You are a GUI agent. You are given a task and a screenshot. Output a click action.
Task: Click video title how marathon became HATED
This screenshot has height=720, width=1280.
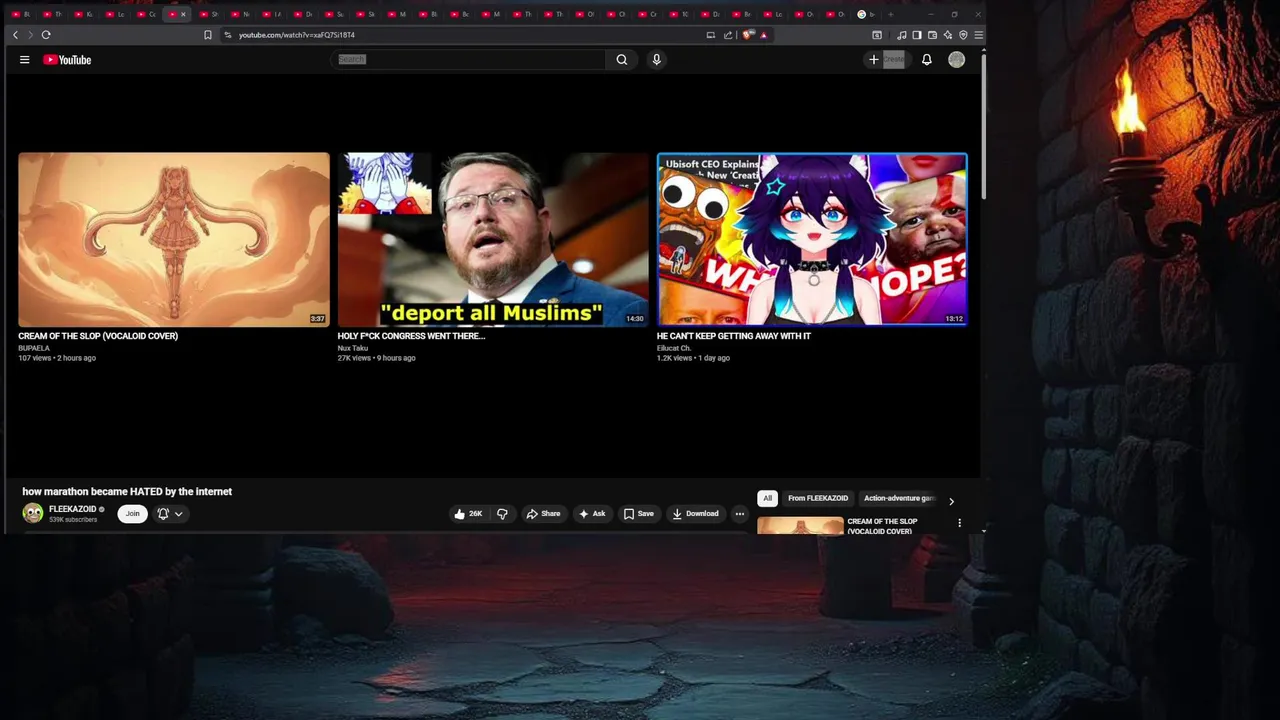coord(127,491)
